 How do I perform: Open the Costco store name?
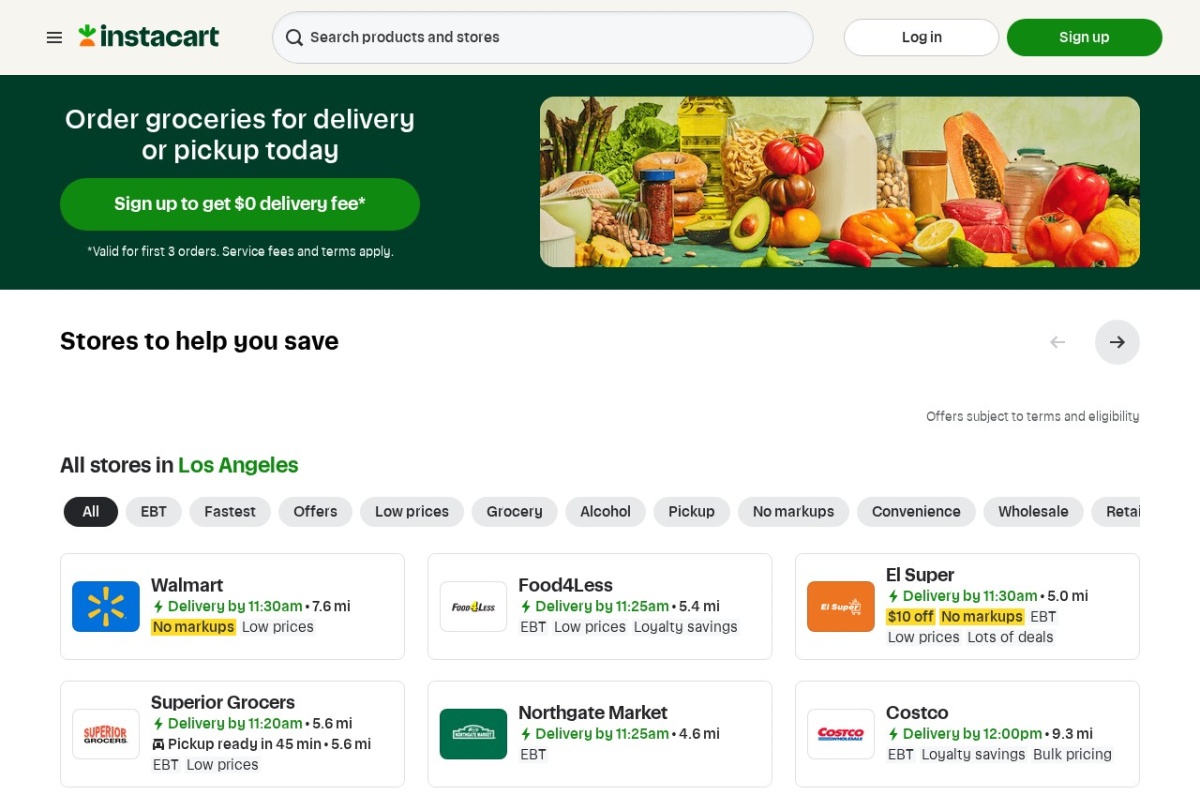click(x=917, y=713)
